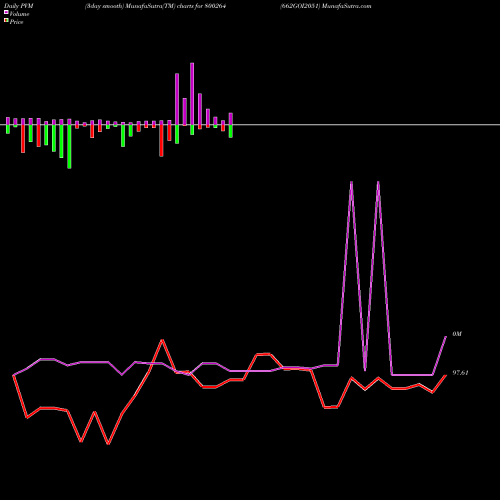
Task: Click the red price line peak near the middle
Action: click(162, 340)
